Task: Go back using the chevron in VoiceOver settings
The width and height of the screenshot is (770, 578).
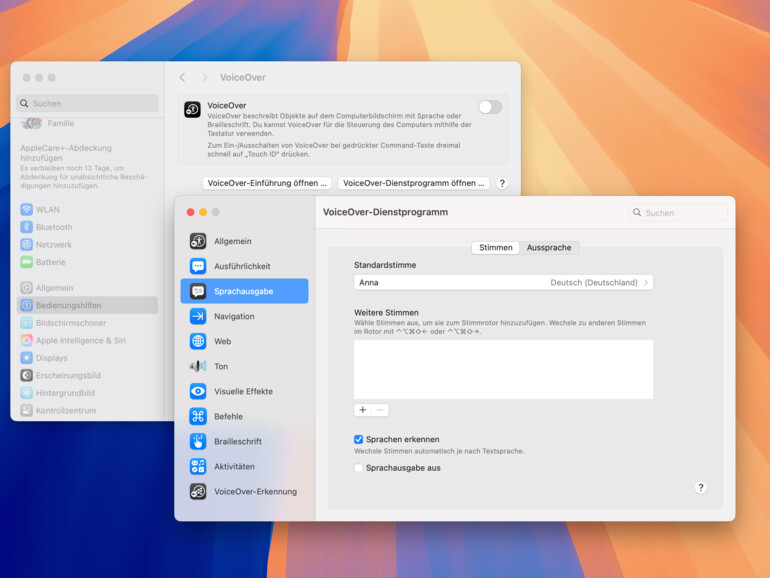Action: tap(182, 77)
